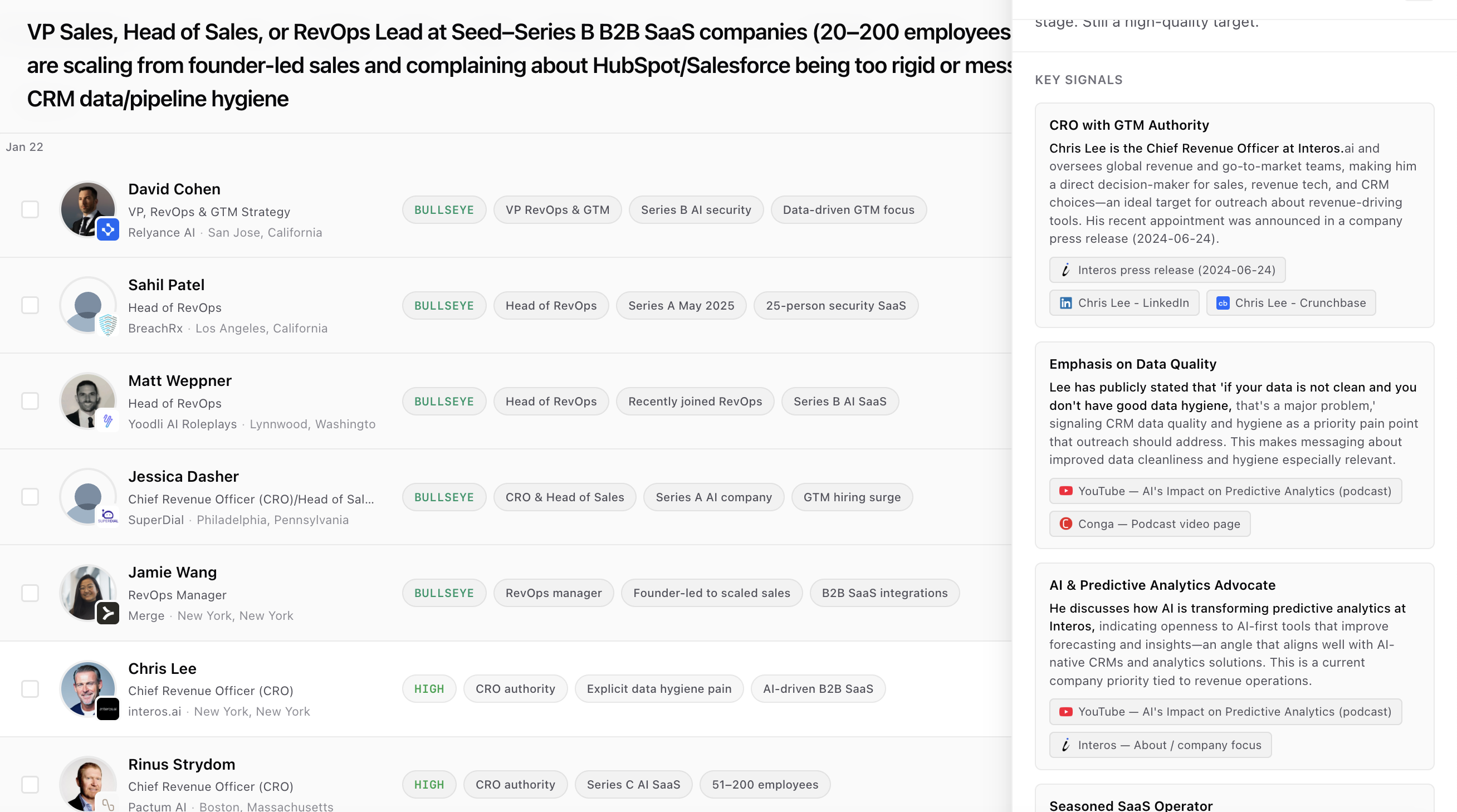The image size is (1457, 812).
Task: Click the Interos icon on About / company focus source
Action: pos(1065,745)
